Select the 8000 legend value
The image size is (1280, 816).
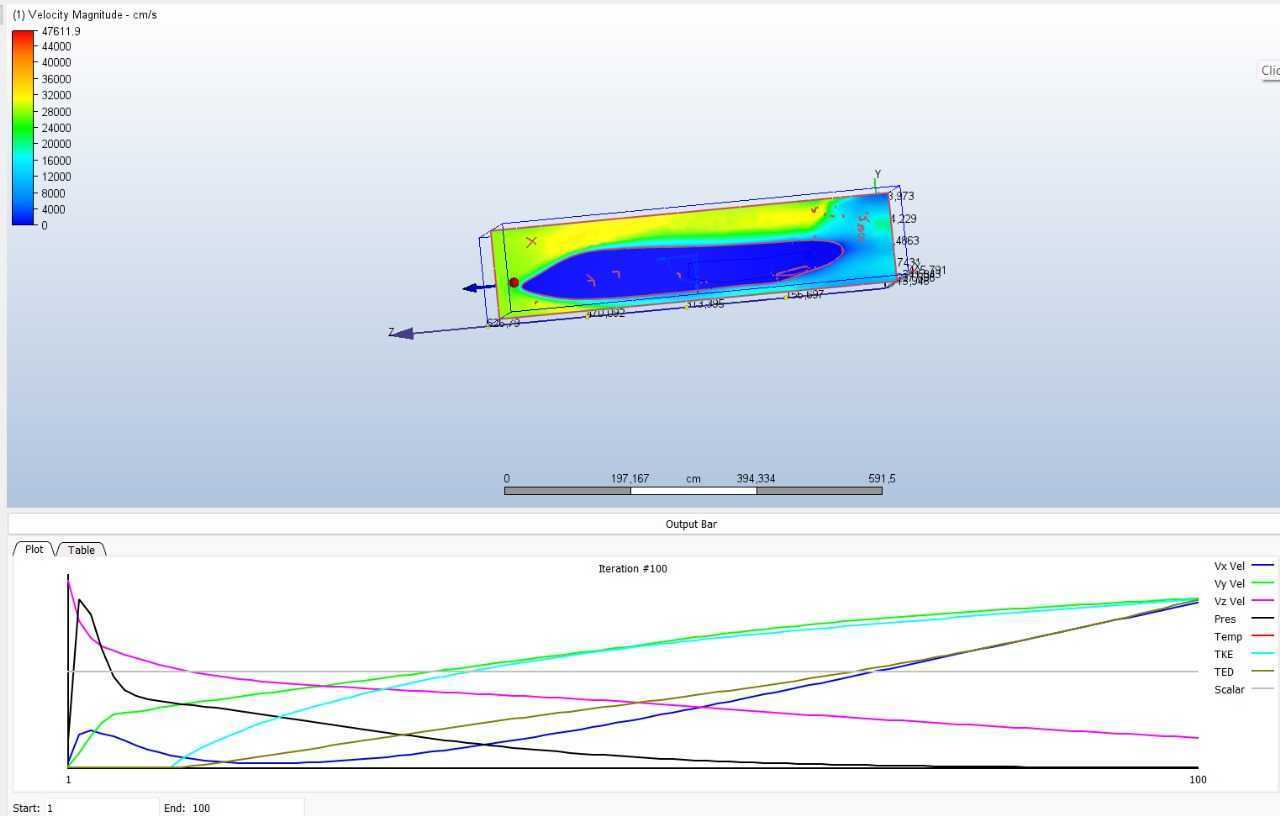53,193
